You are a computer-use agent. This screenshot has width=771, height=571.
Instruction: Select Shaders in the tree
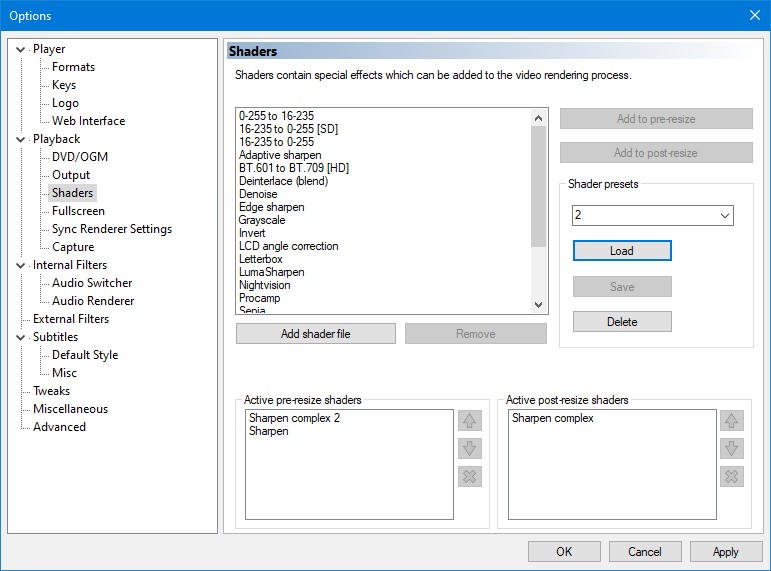(72, 193)
